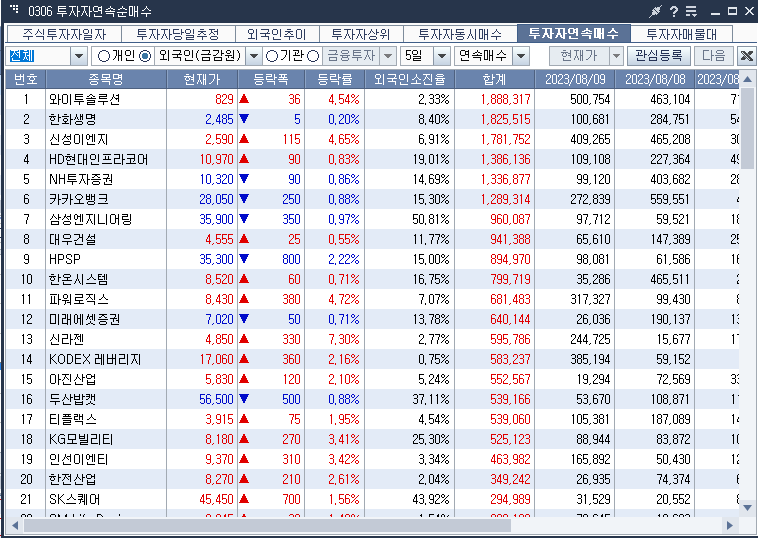Click the pin/link window icon in title bar
758x538 pixels.
(655, 11)
